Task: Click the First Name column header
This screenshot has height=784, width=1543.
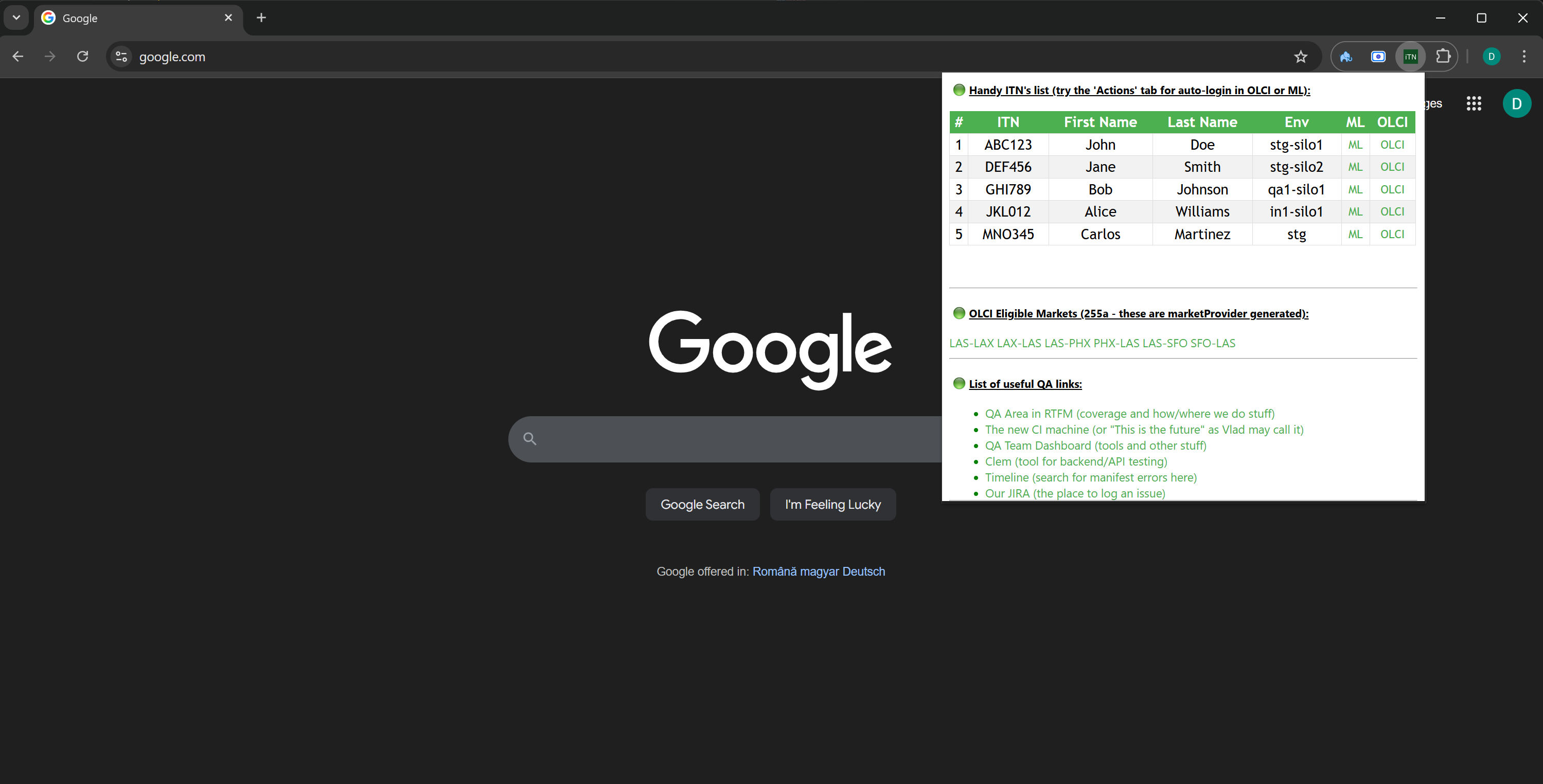Action: point(1101,122)
